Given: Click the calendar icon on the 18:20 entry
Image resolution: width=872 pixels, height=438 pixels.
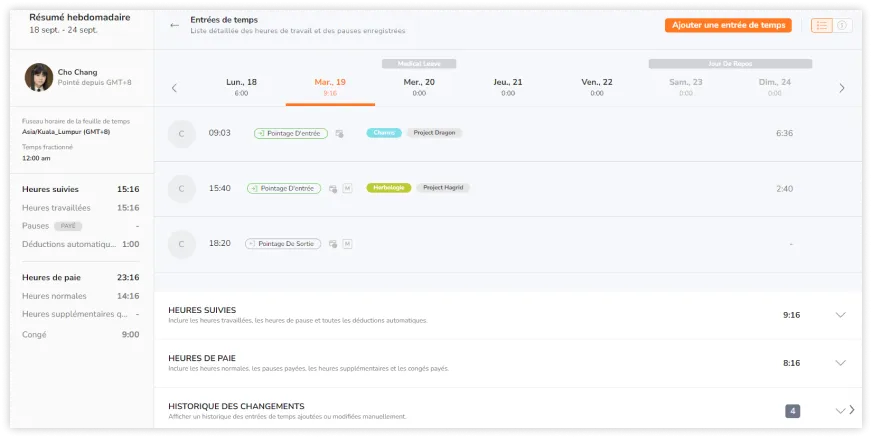Looking at the screenshot, I should (333, 243).
